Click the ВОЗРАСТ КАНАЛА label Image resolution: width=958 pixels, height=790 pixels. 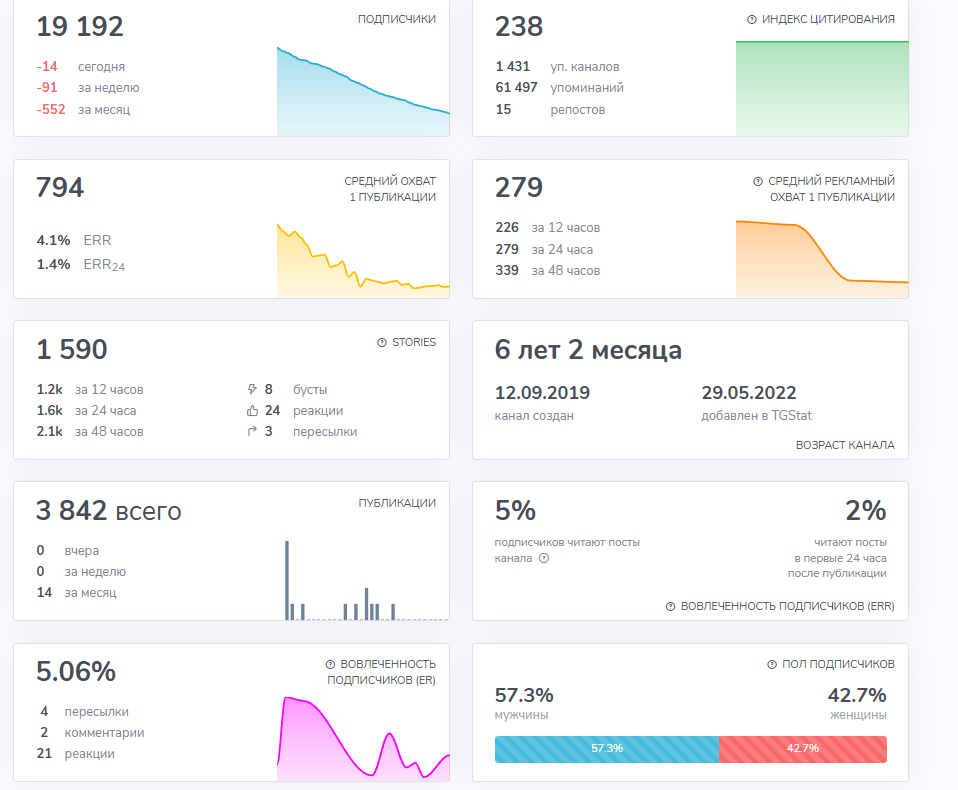(845, 445)
